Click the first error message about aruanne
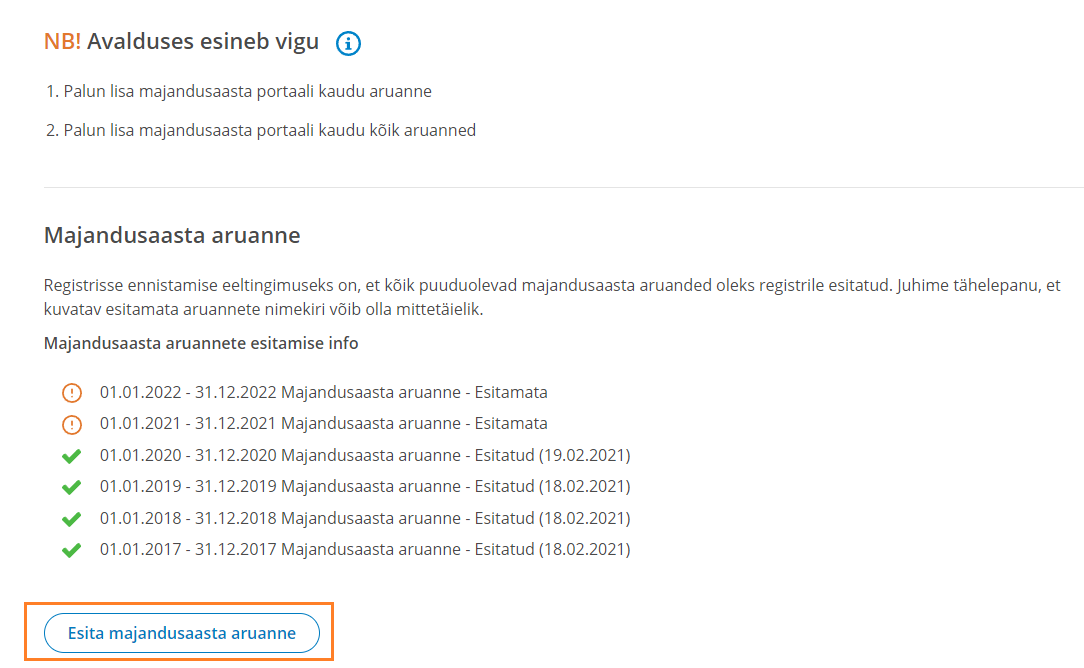The width and height of the screenshot is (1084, 668). point(239,91)
